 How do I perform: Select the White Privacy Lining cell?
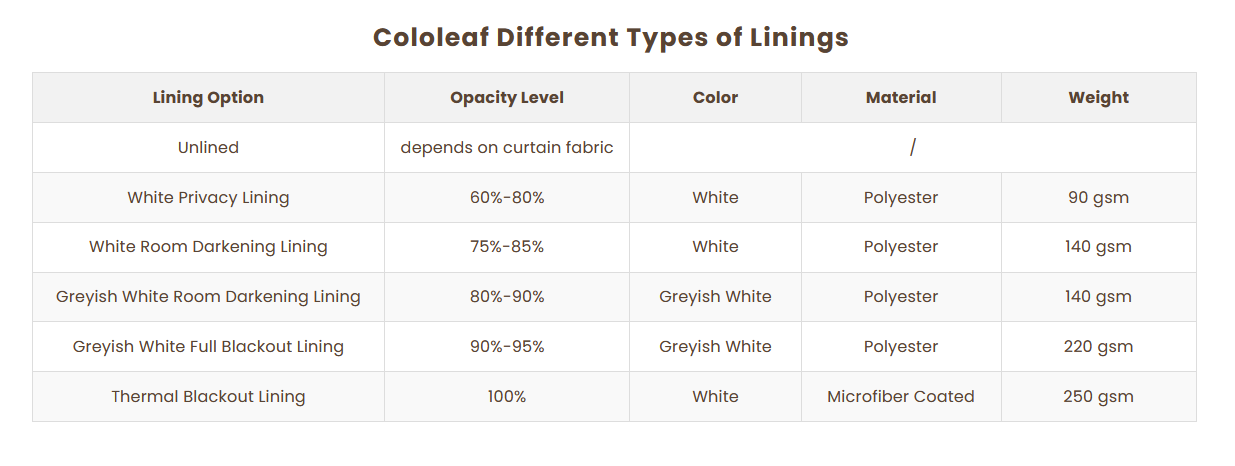(x=208, y=198)
